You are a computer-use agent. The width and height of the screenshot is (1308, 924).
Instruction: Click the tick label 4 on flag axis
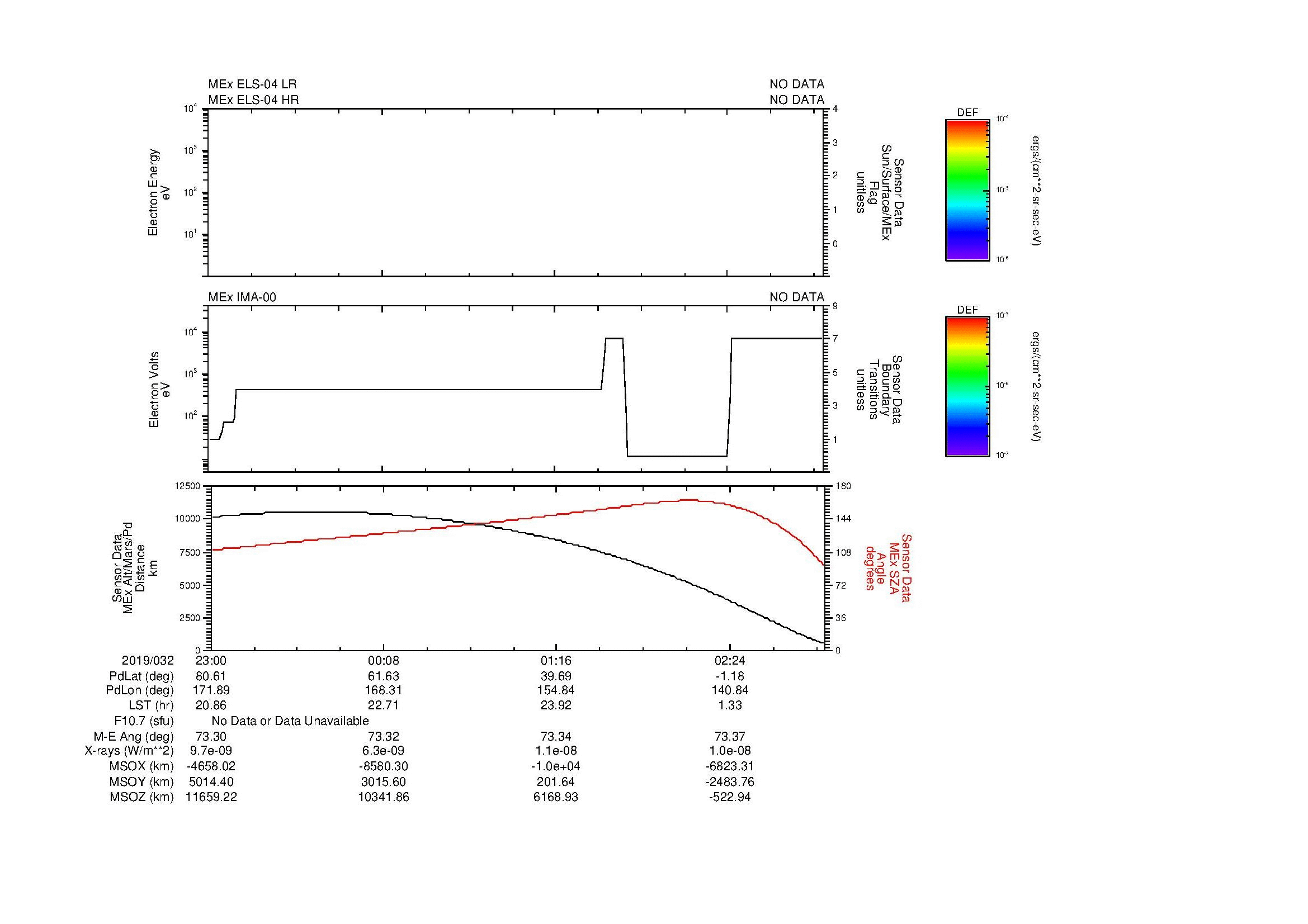click(x=835, y=109)
